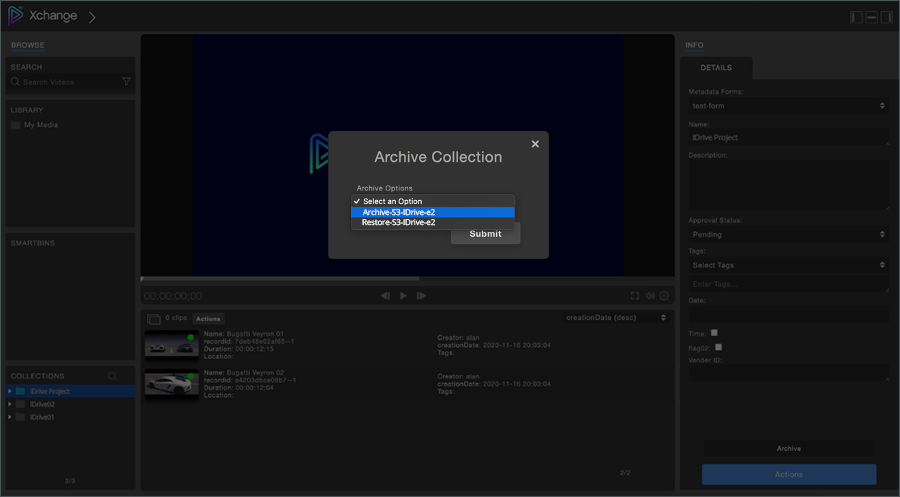900x497 pixels.
Task: Click the Xchange logo icon
Action: (17, 16)
